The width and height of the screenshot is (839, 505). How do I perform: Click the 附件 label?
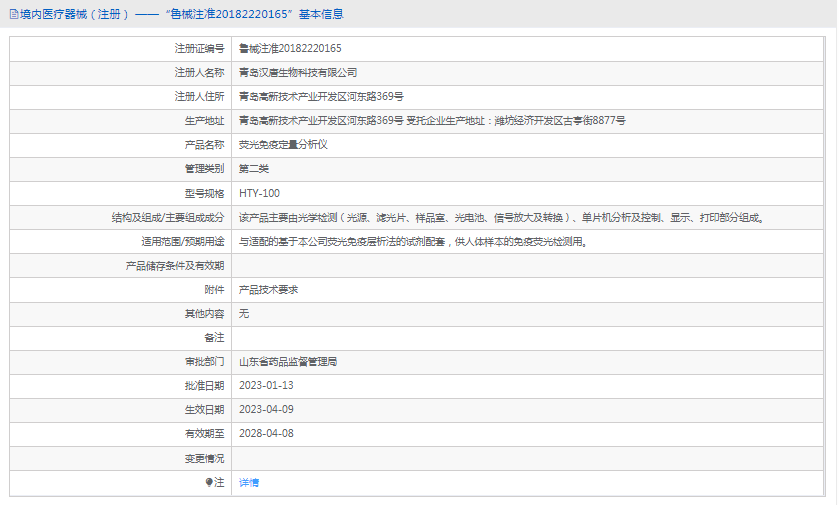click(x=215, y=290)
